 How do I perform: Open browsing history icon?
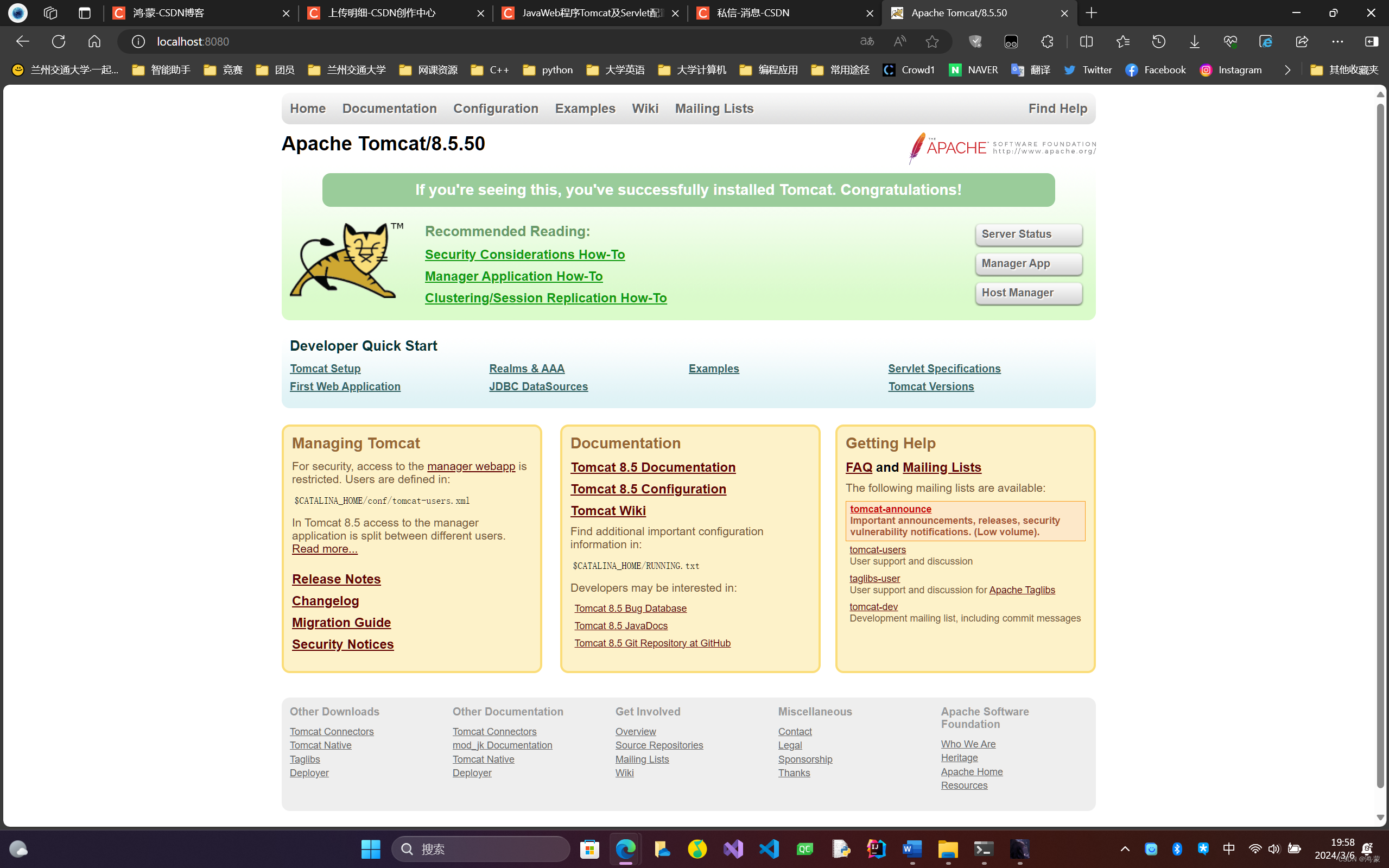coord(1158,41)
